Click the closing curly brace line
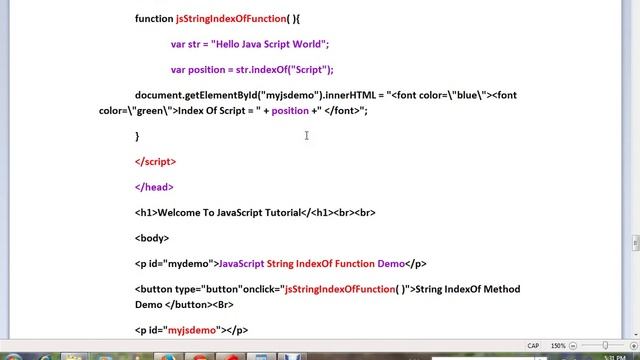The height and width of the screenshot is (360, 640). point(137,136)
